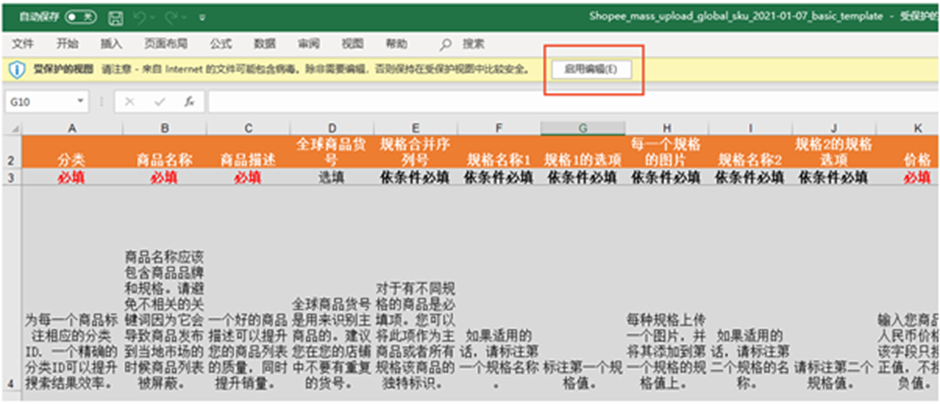
Task: Click the formula bar cancel X icon
Action: click(x=129, y=102)
